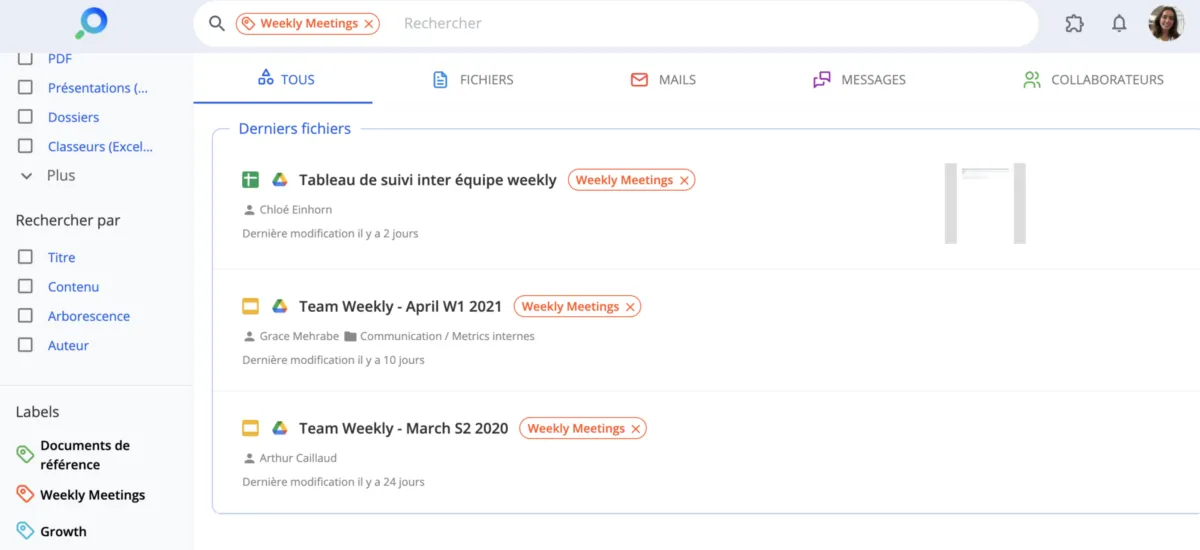Toggle the PDF checkbox
This screenshot has width=1200, height=550.
click(x=26, y=59)
